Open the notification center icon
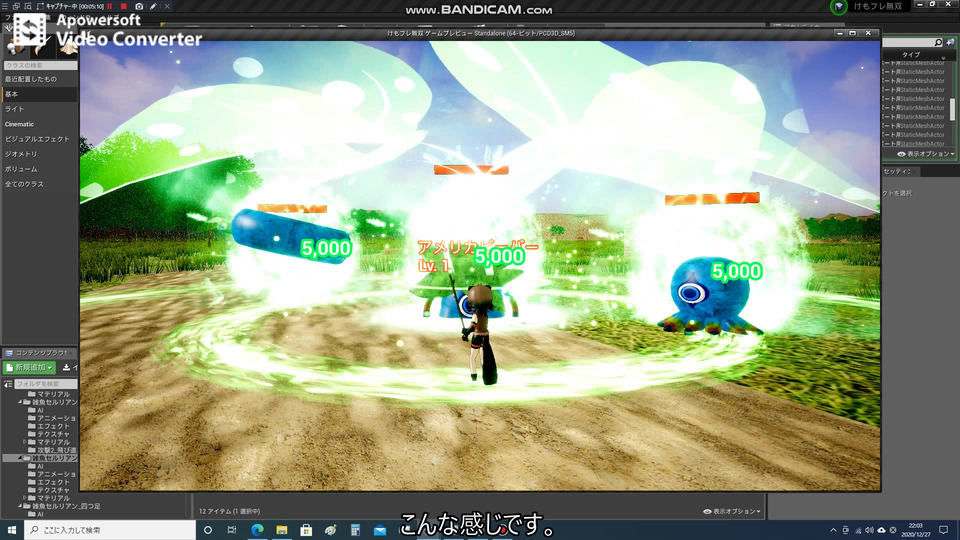 943,530
